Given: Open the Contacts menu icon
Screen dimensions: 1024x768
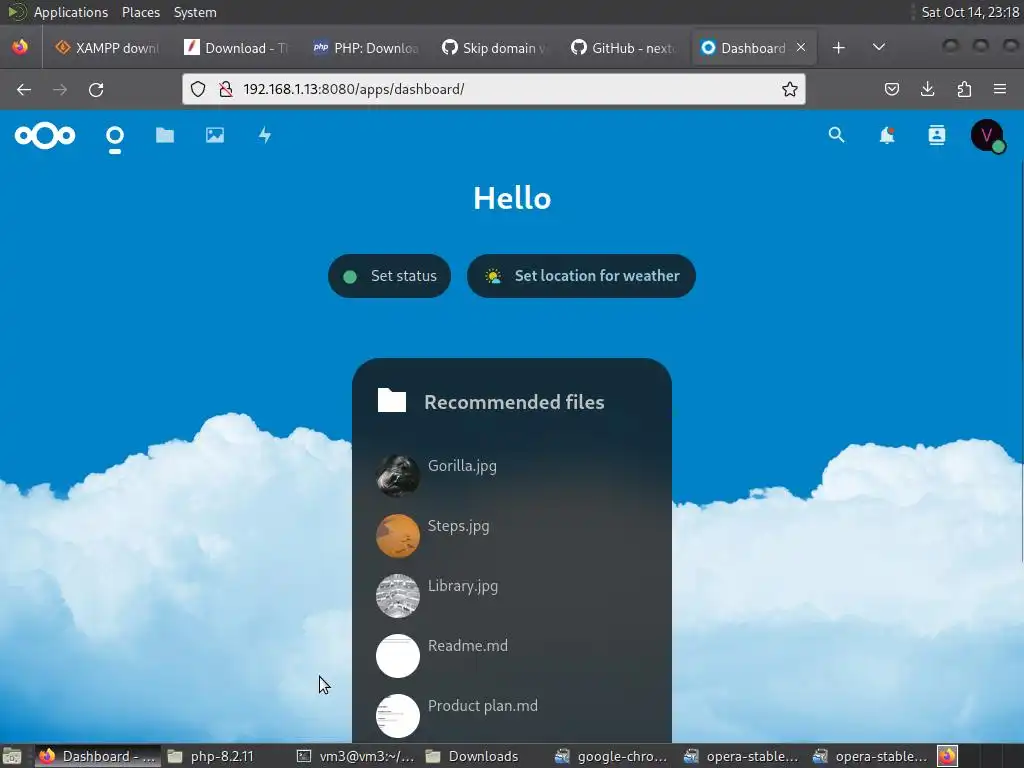Looking at the screenshot, I should click(x=936, y=135).
